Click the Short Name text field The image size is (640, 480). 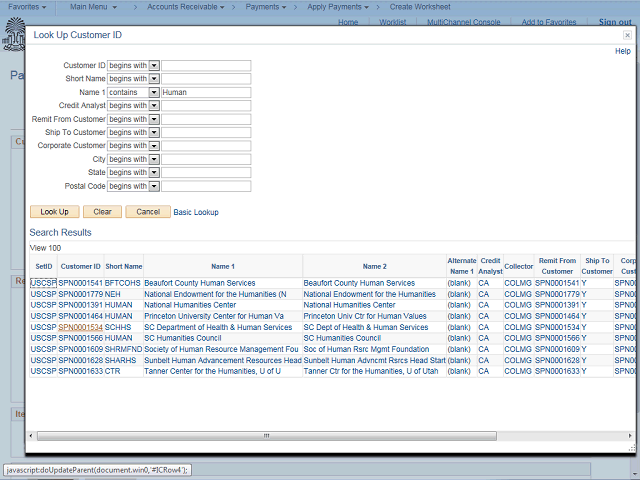coord(206,79)
